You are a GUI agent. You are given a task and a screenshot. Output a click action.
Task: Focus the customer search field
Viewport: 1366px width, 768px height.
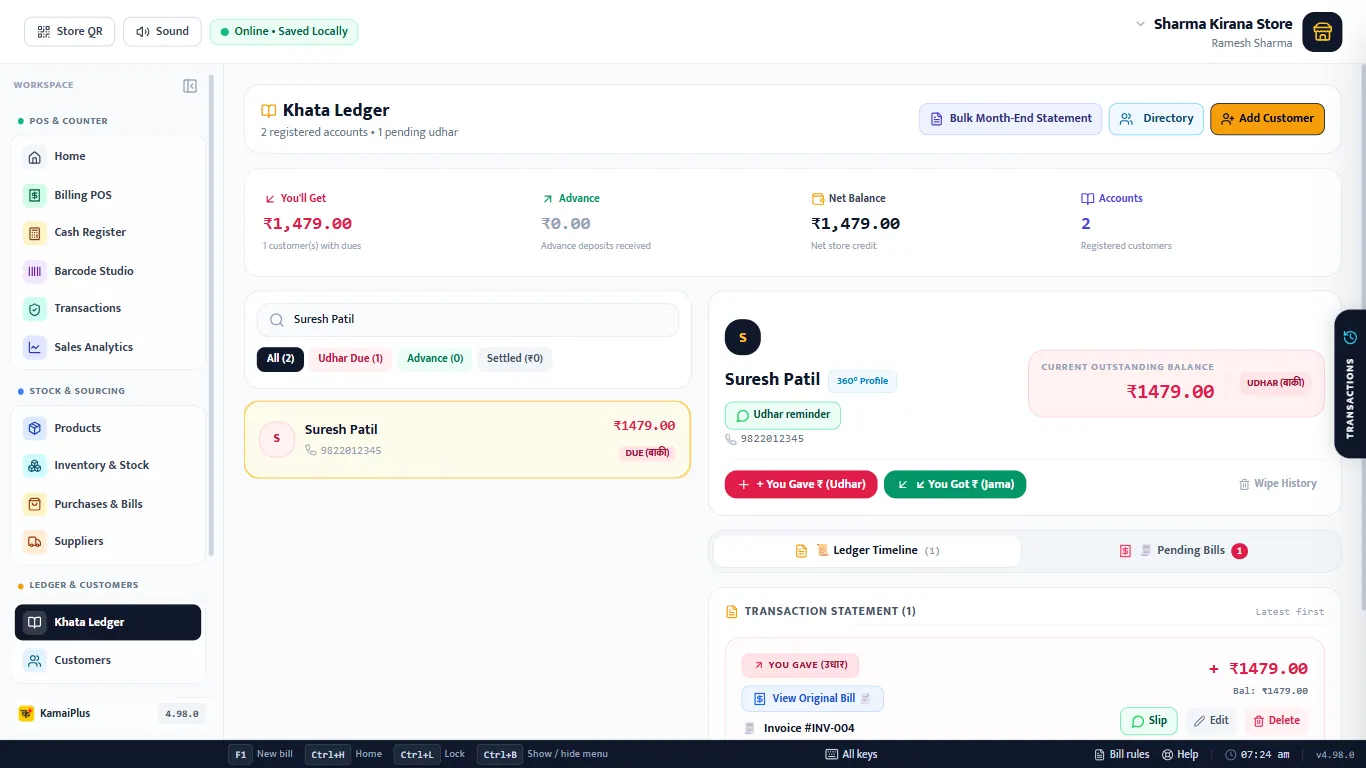tap(468, 320)
